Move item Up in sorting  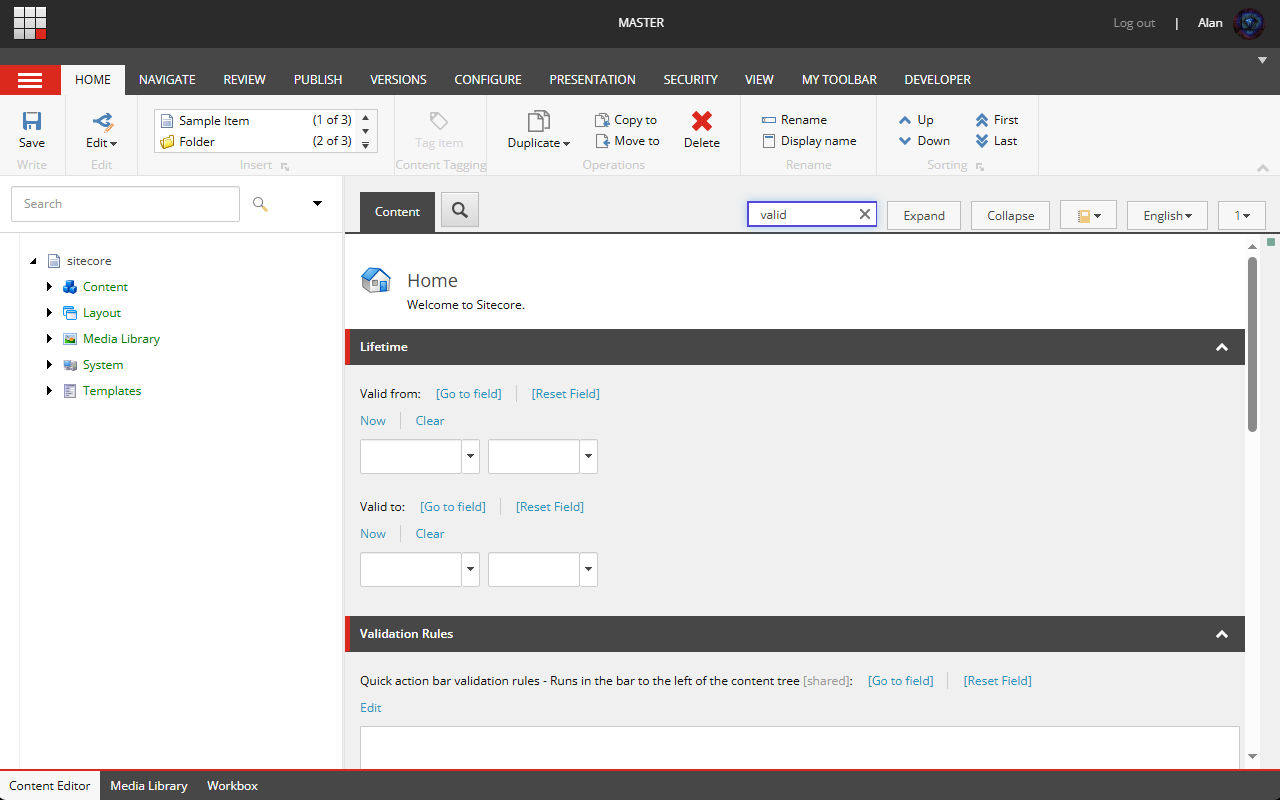(x=916, y=120)
